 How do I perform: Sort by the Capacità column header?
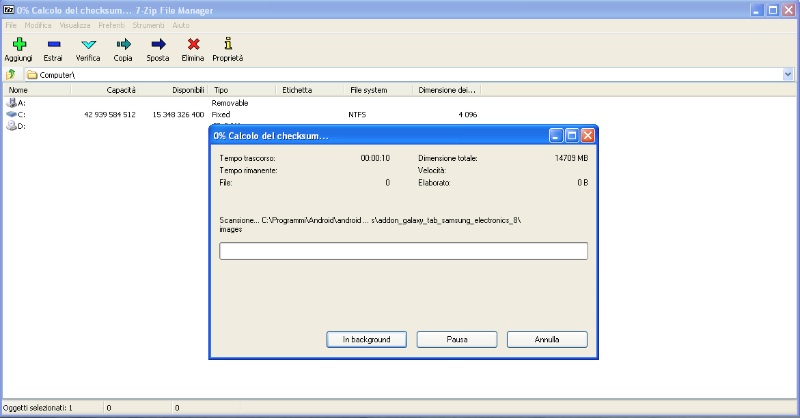120,90
